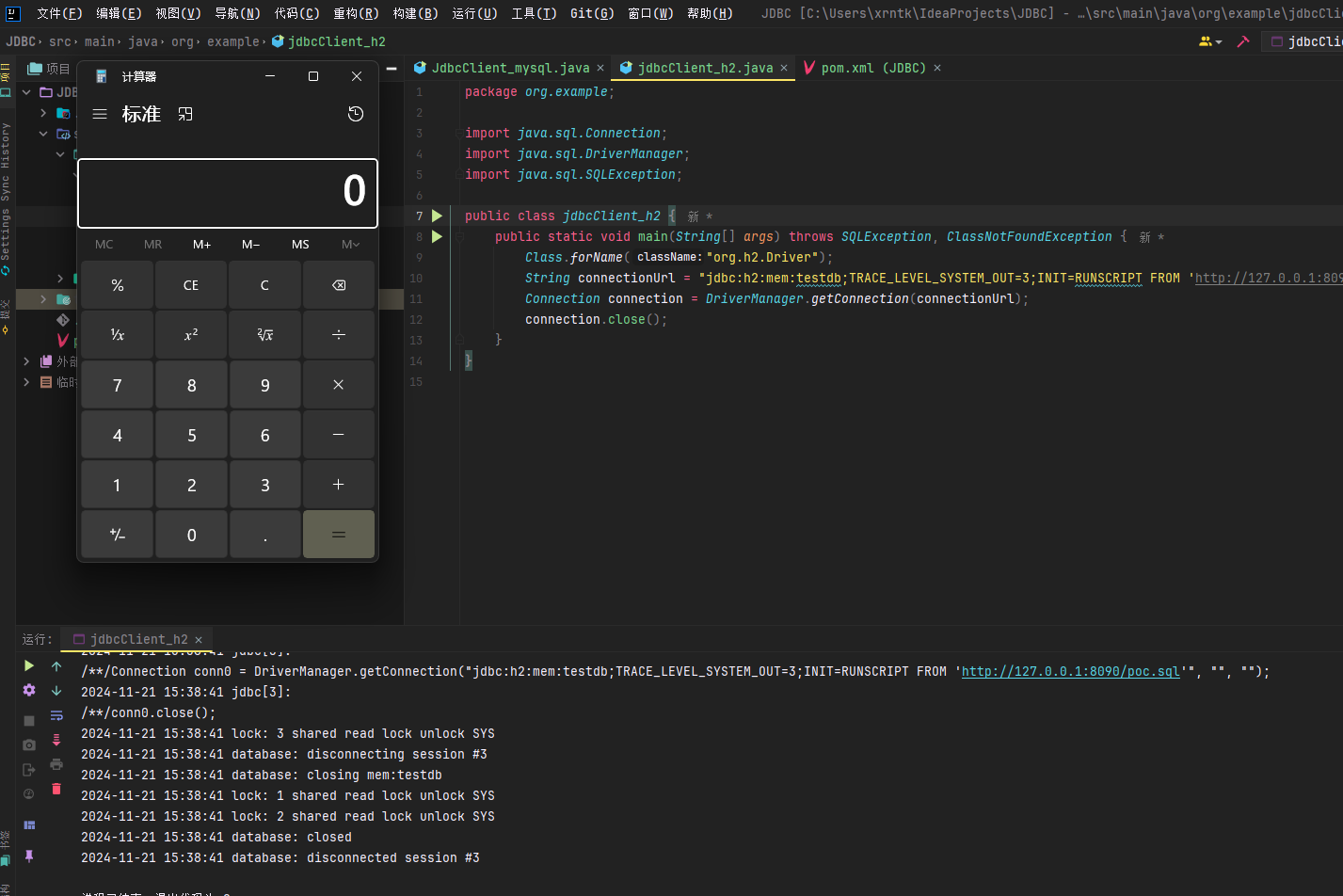Screen dimensions: 1343x896
Task: Click the exit icon in run toolbar
Action: pos(29,769)
